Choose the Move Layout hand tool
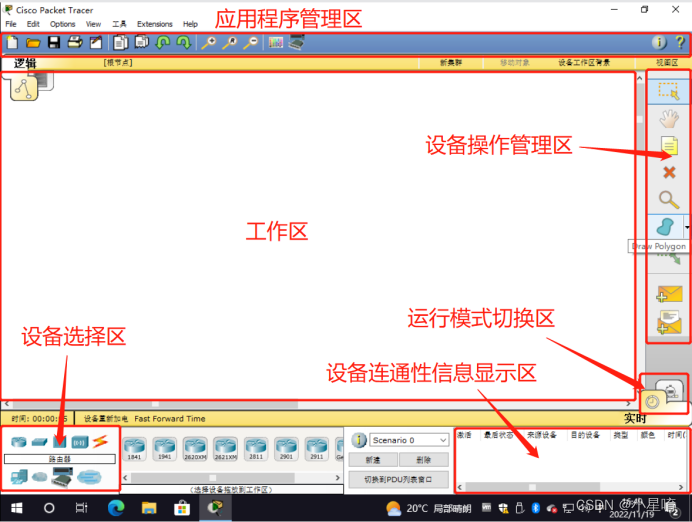692x522 pixels. point(669,119)
